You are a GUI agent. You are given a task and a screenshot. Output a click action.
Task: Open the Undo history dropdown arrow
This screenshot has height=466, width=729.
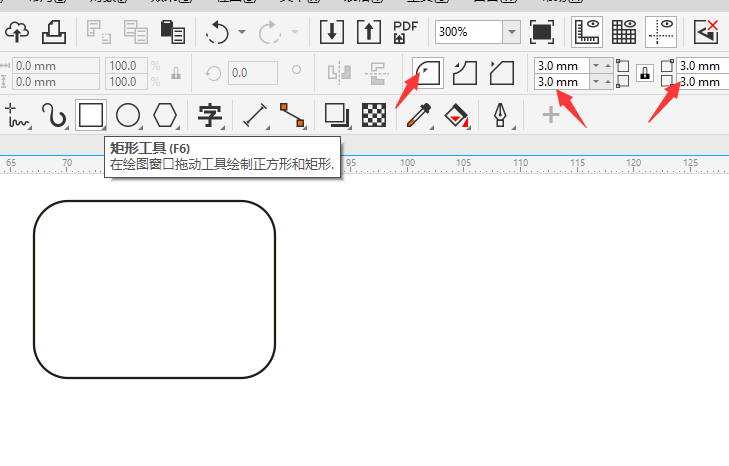242,32
